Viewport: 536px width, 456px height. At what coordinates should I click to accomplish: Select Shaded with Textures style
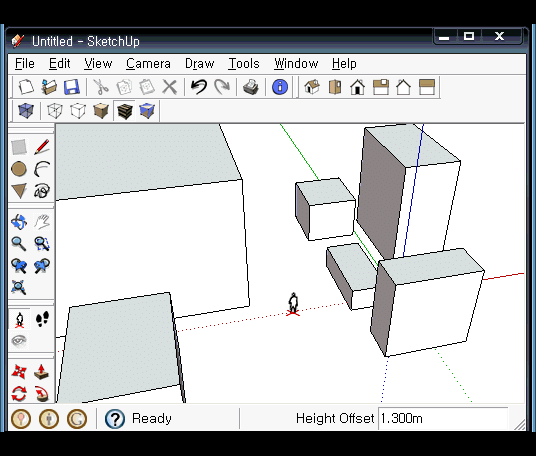(x=124, y=111)
